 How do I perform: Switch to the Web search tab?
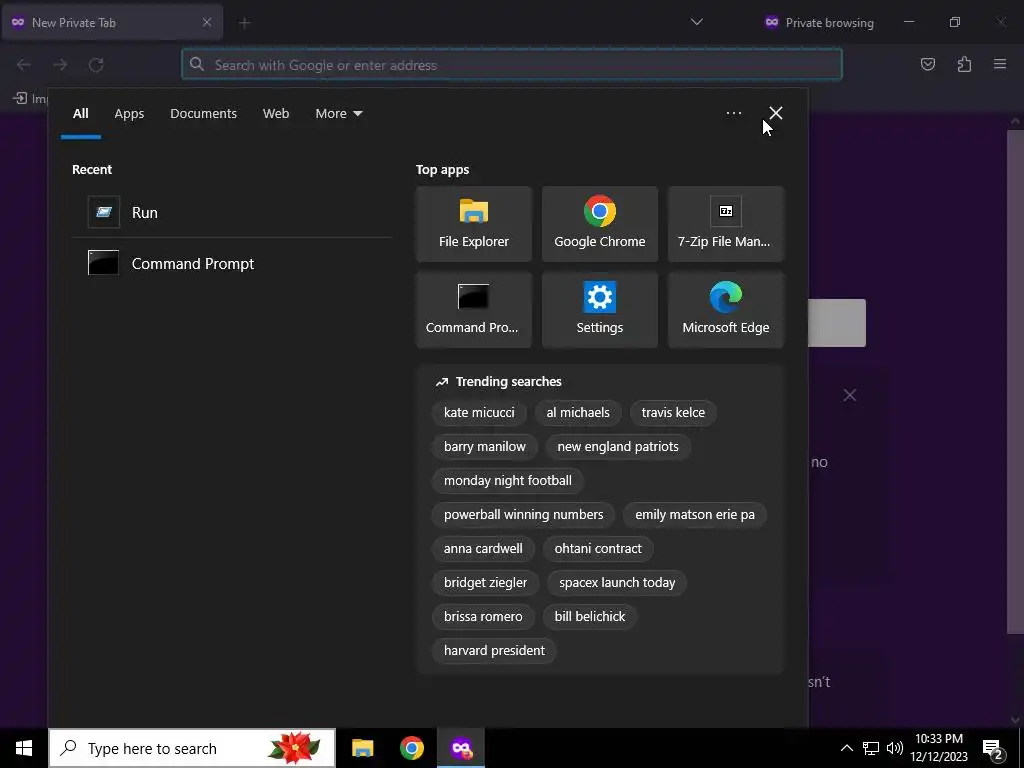coord(276,114)
